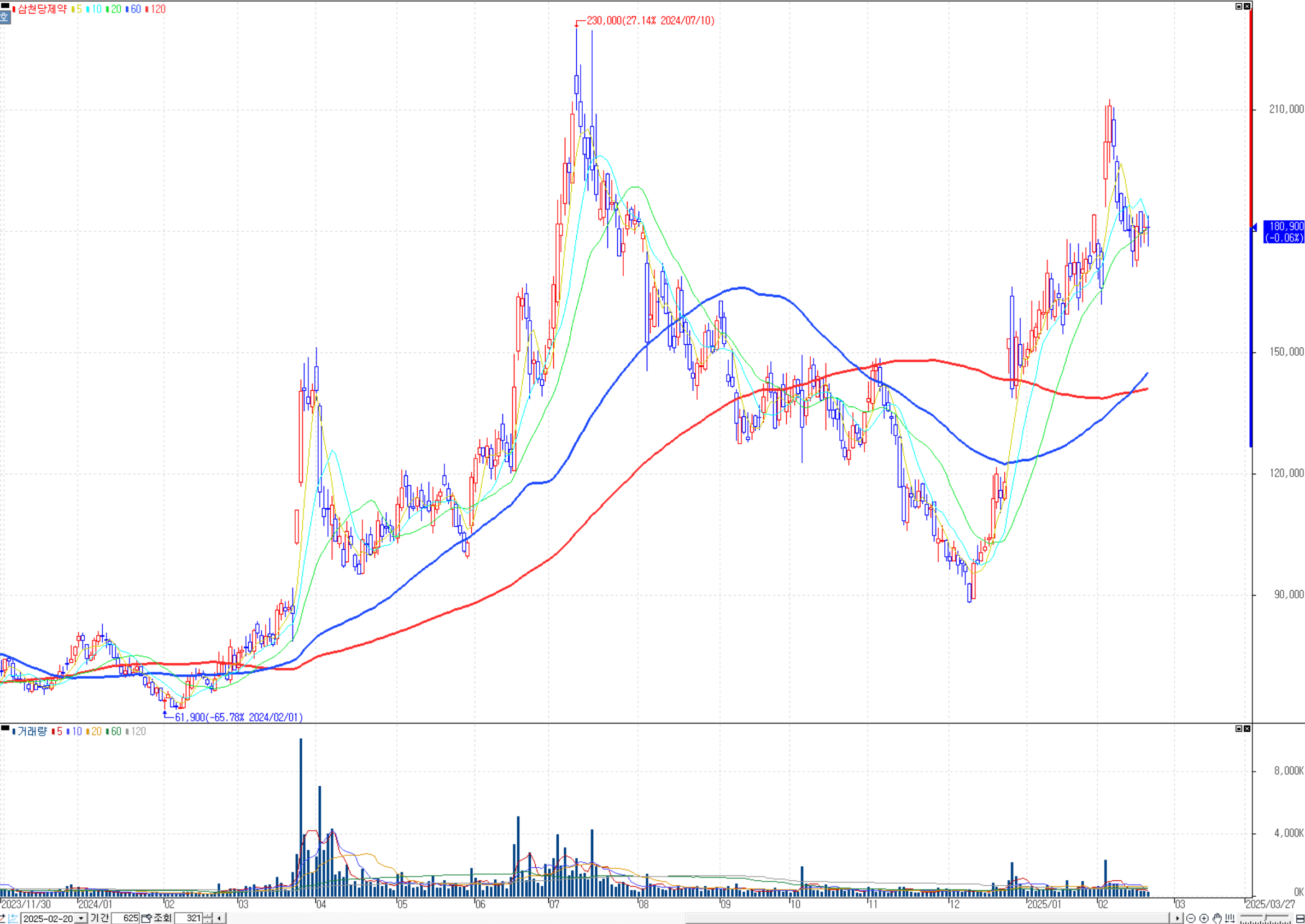The height and width of the screenshot is (924, 1305).
Task: Click the blue 10 volume average legend
Action: click(x=74, y=731)
